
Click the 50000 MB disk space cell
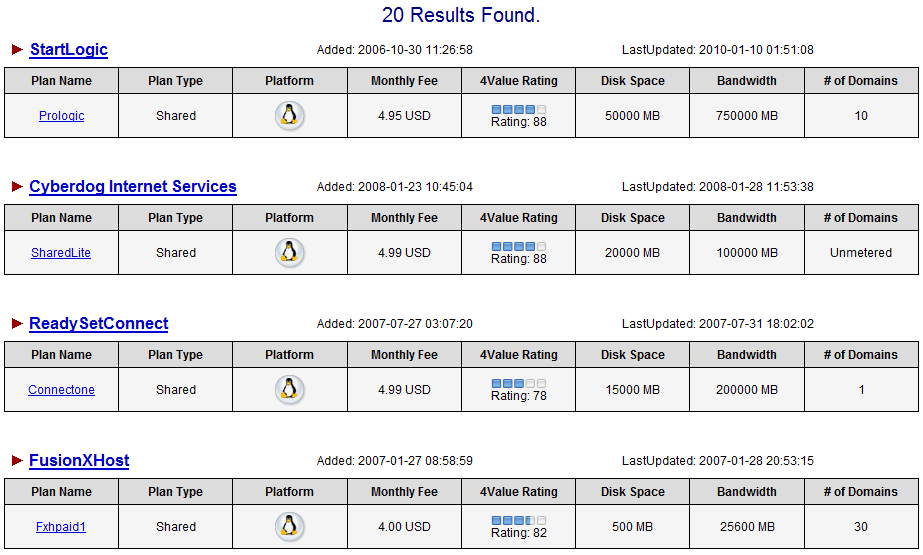tap(632, 116)
